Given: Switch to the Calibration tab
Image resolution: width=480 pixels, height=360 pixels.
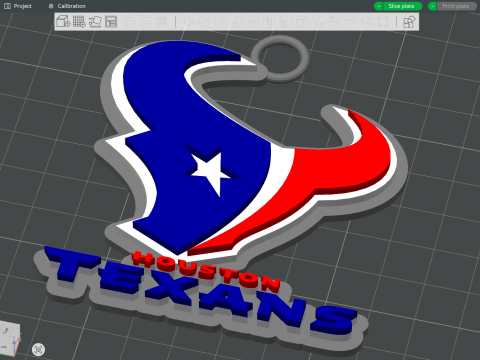Looking at the screenshot, I should point(67,6).
